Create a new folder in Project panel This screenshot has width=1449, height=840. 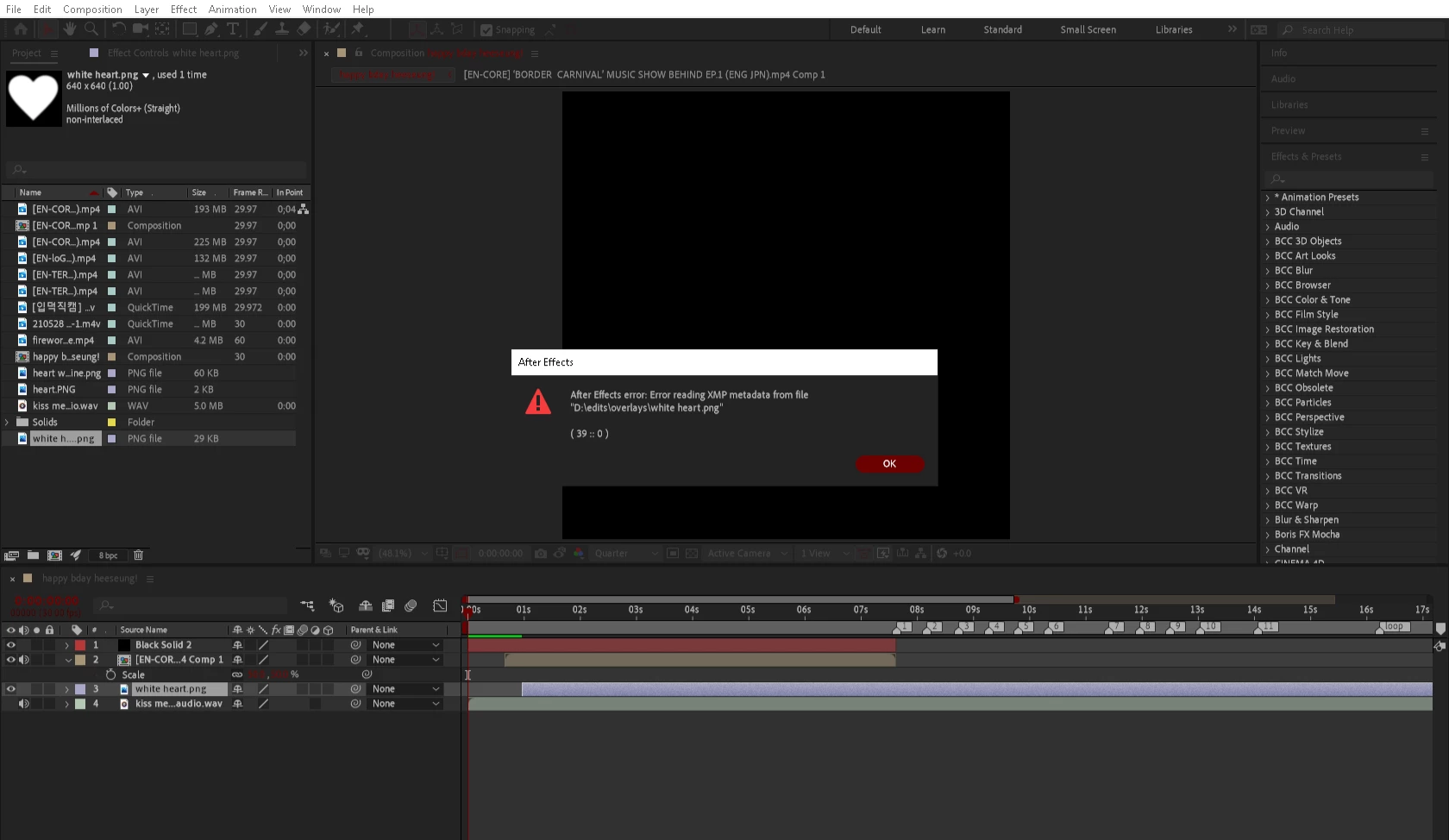click(x=33, y=555)
